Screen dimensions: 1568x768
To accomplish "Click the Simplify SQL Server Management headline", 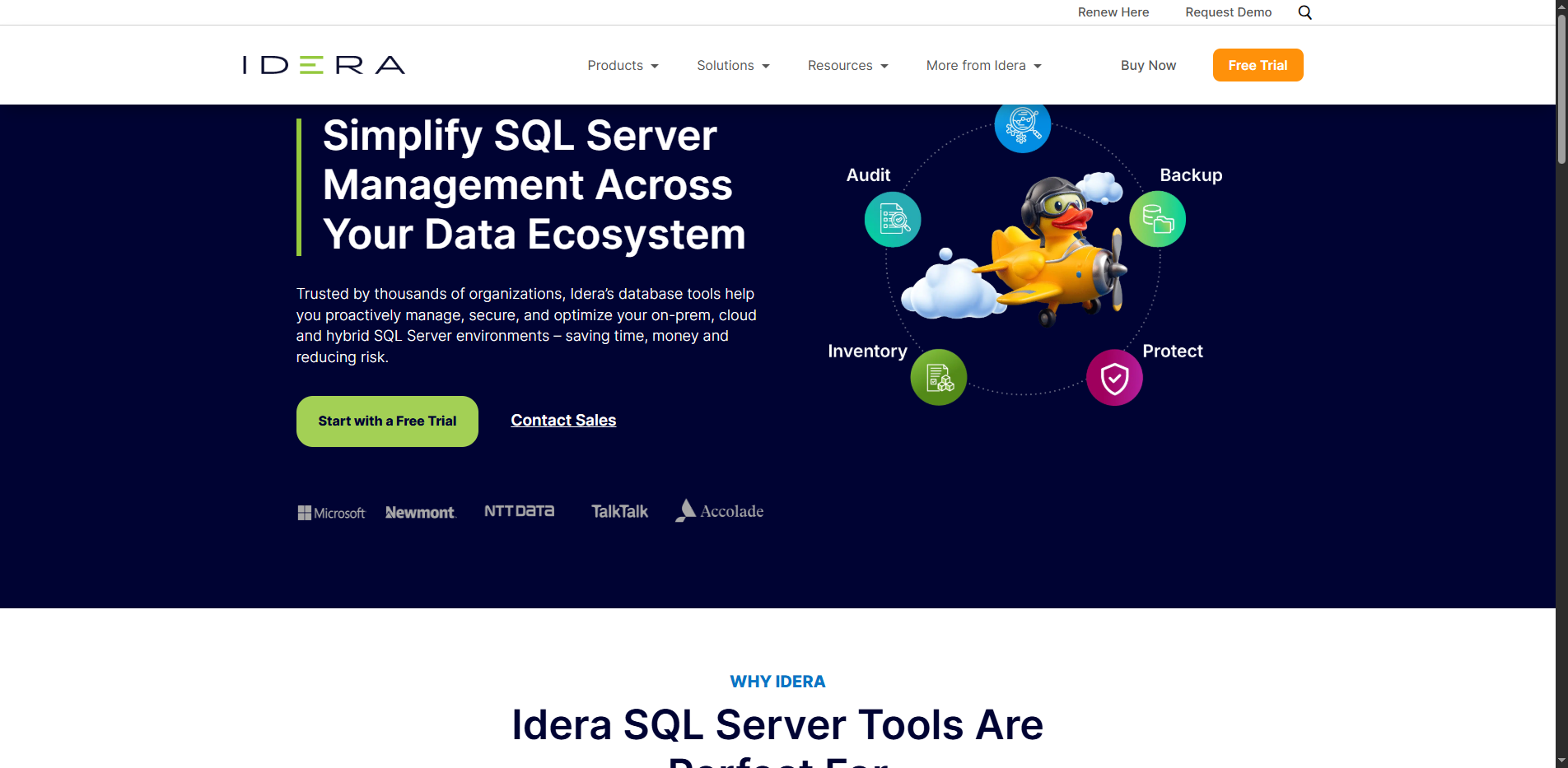I will click(x=534, y=184).
